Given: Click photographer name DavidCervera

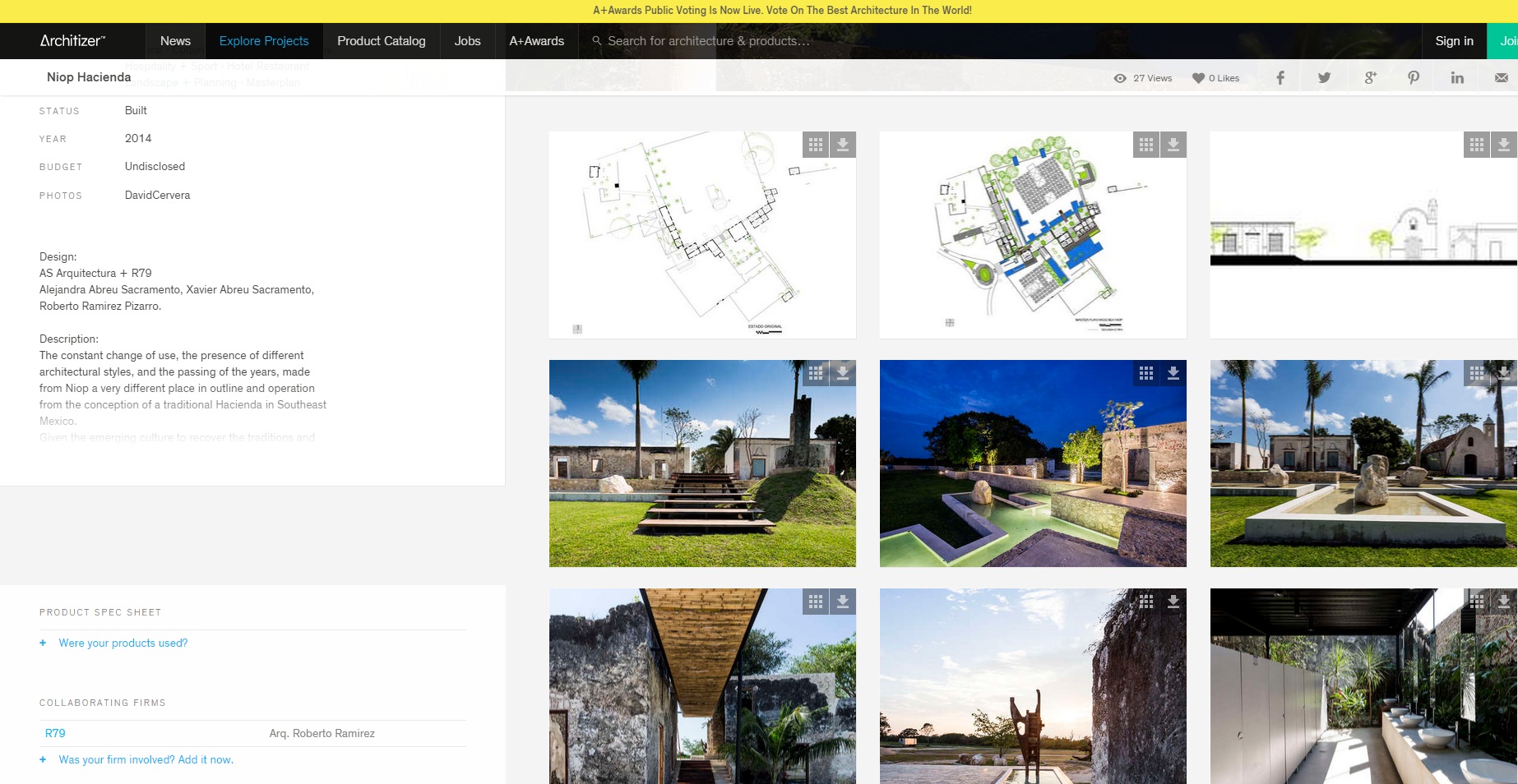Looking at the screenshot, I should (157, 195).
